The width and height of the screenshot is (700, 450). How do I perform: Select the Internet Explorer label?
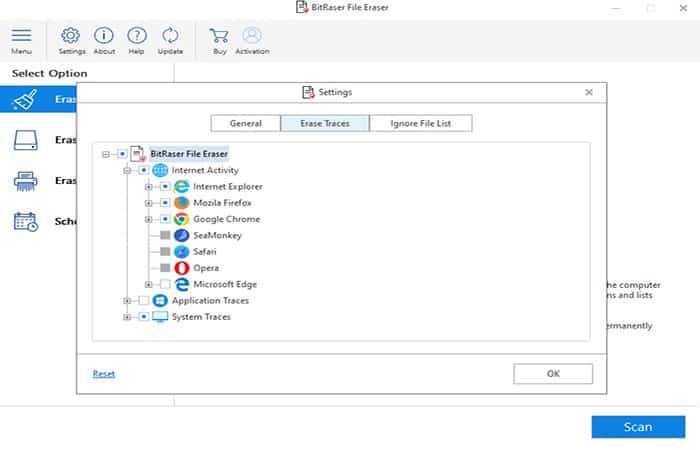(228, 187)
